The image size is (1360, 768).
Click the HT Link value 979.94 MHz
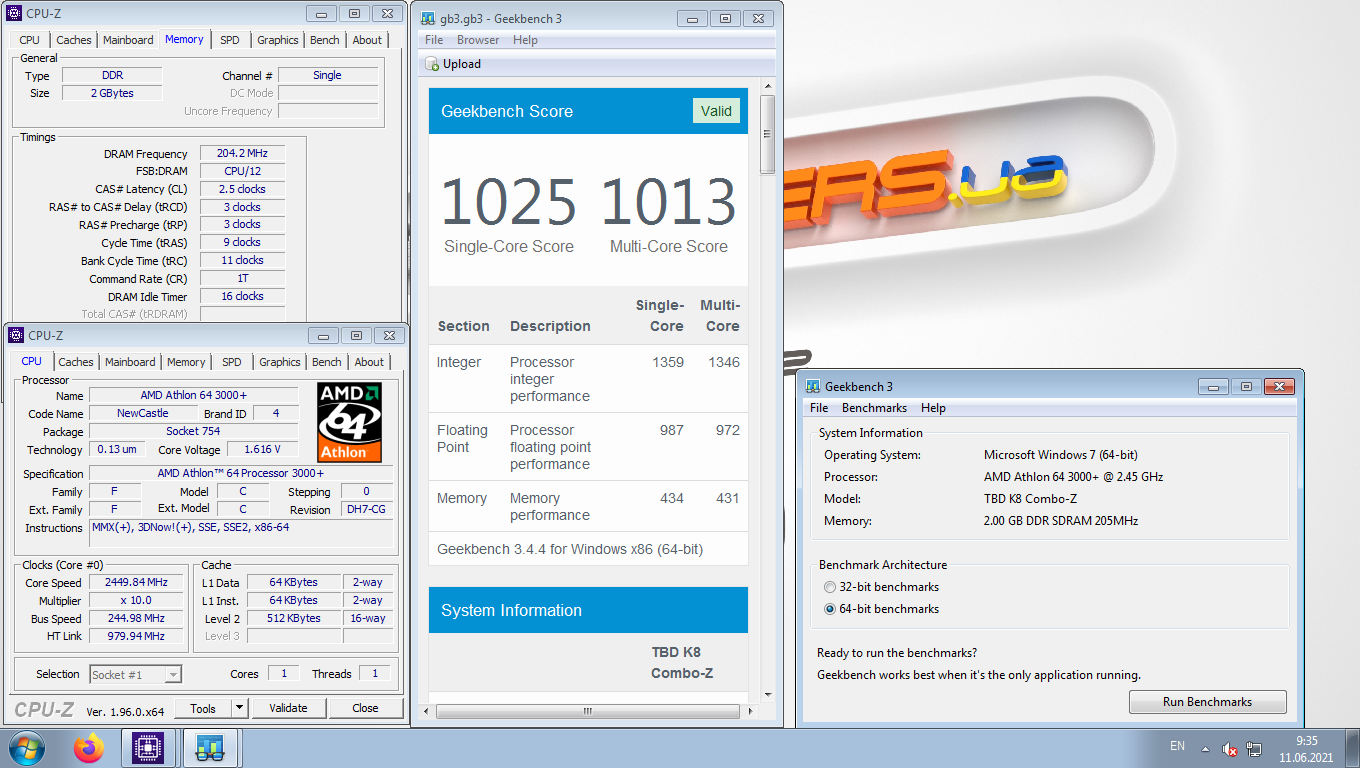tap(136, 636)
